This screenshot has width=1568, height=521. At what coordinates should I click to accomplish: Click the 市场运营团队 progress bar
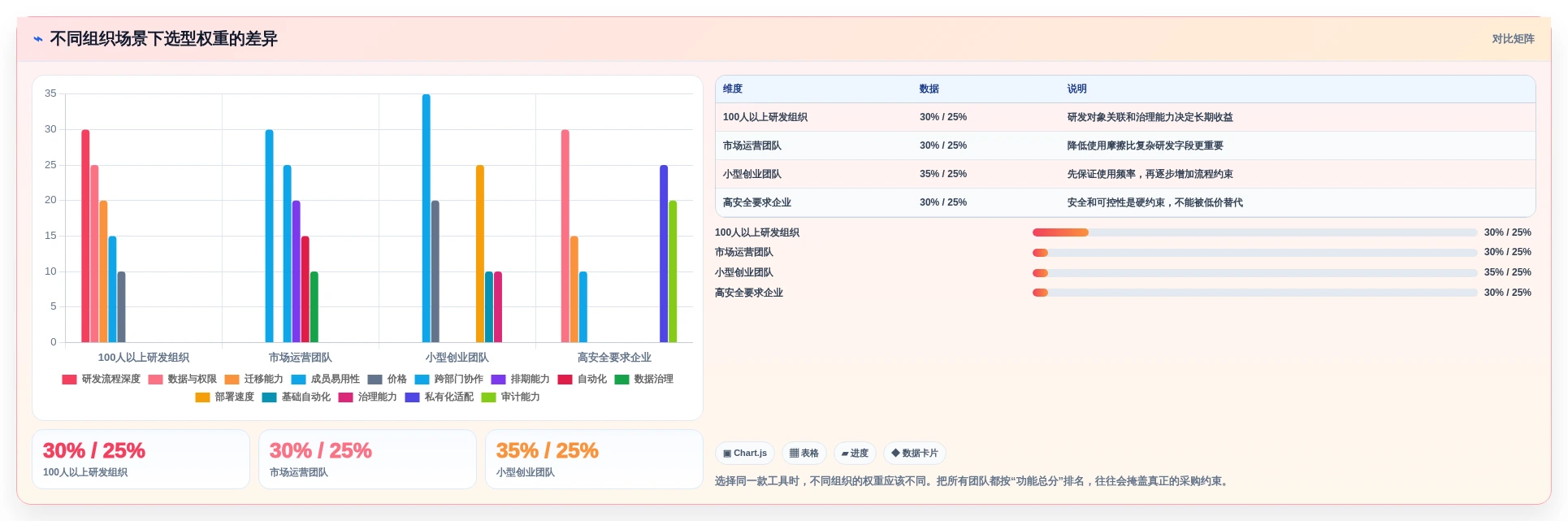click(x=1254, y=252)
